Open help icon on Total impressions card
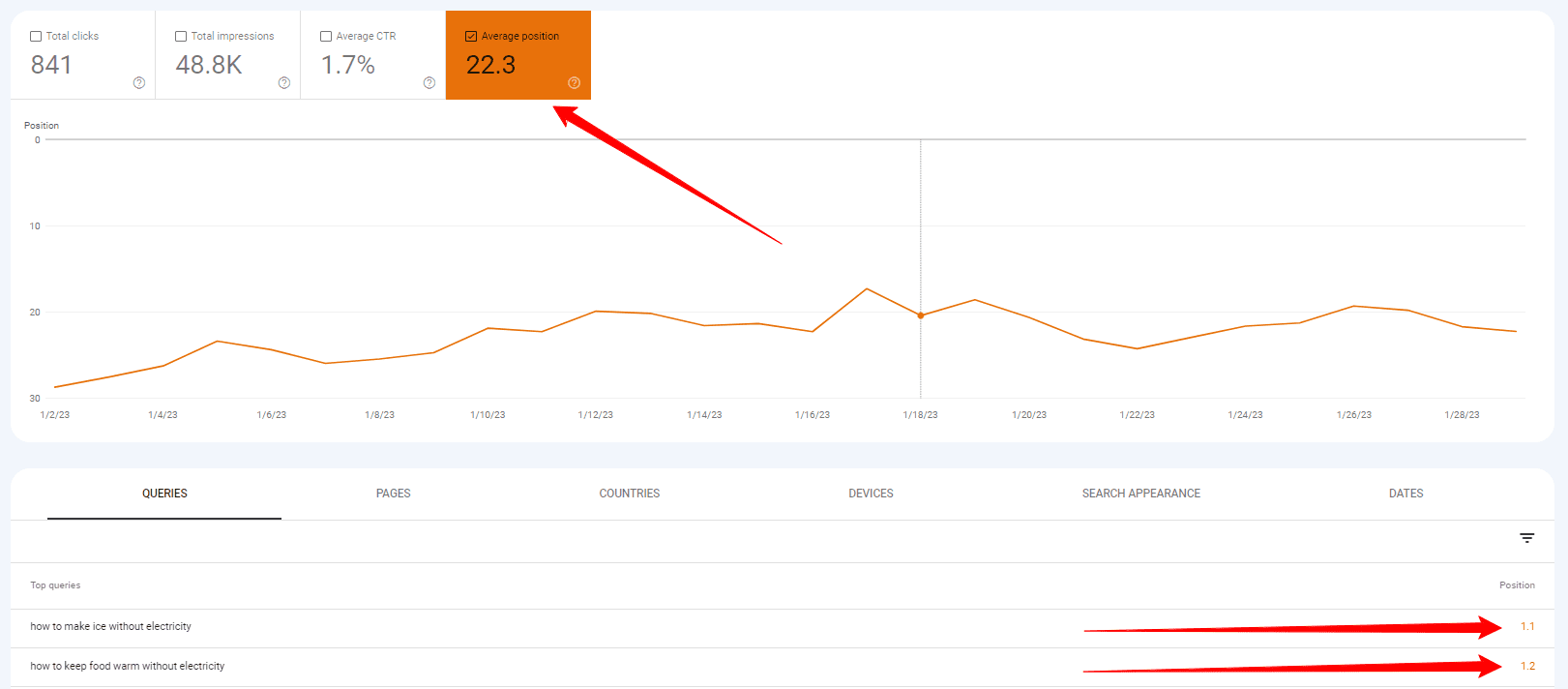 point(284,83)
